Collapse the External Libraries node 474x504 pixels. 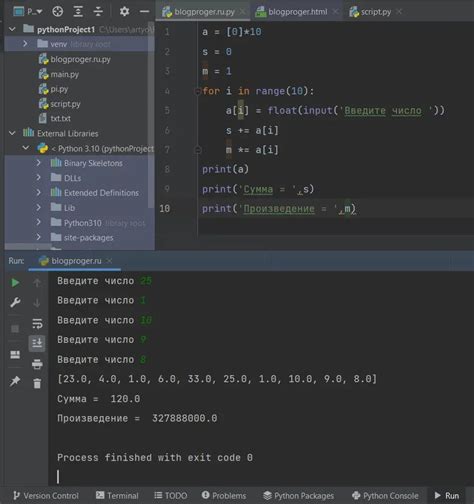(x=12, y=133)
